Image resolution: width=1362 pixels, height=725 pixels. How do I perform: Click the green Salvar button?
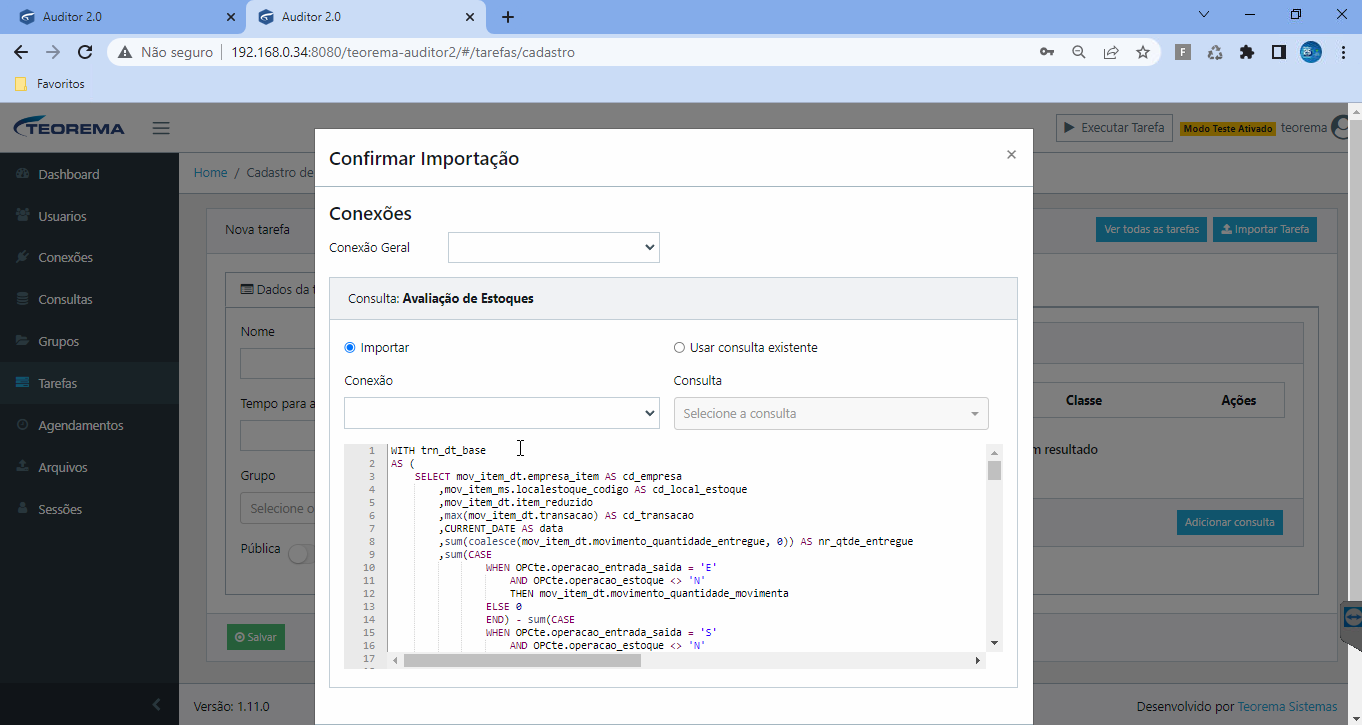coord(256,637)
